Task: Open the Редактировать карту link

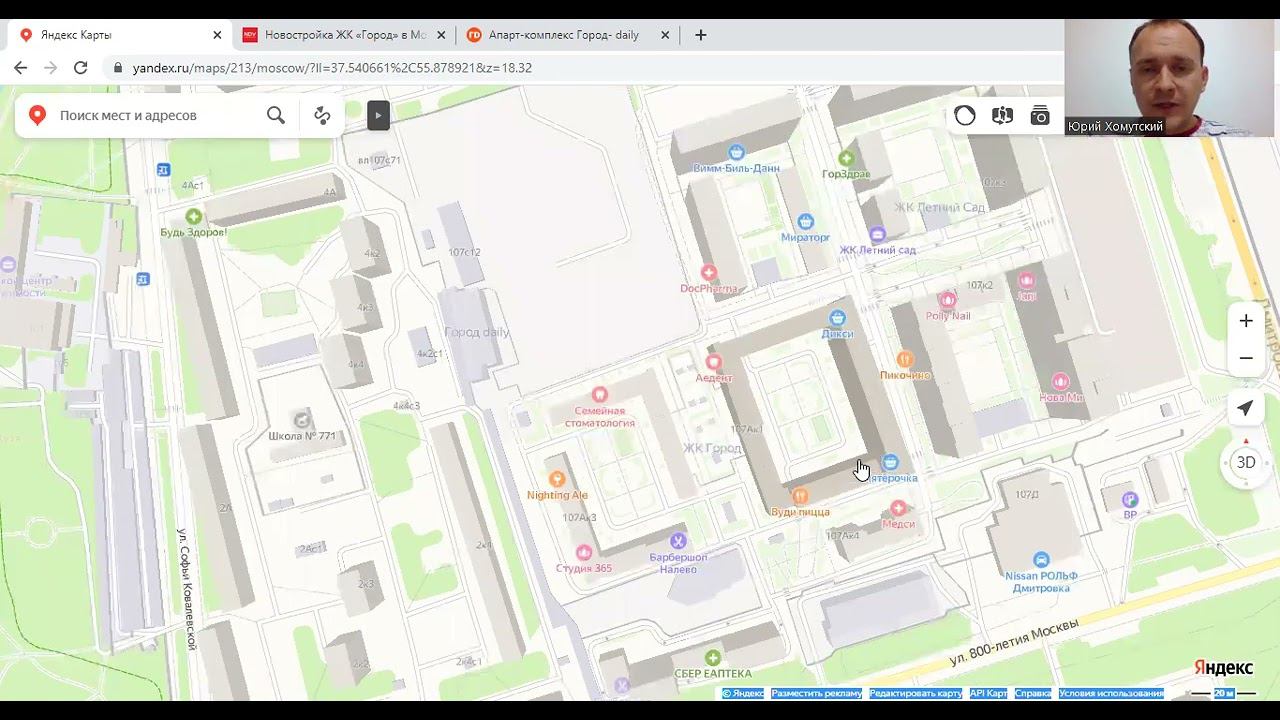Action: 916,693
